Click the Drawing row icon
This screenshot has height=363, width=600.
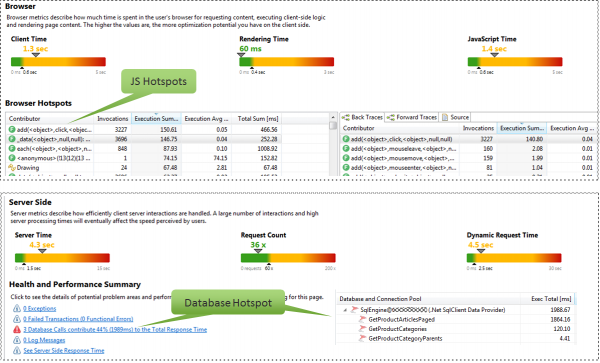(12, 168)
